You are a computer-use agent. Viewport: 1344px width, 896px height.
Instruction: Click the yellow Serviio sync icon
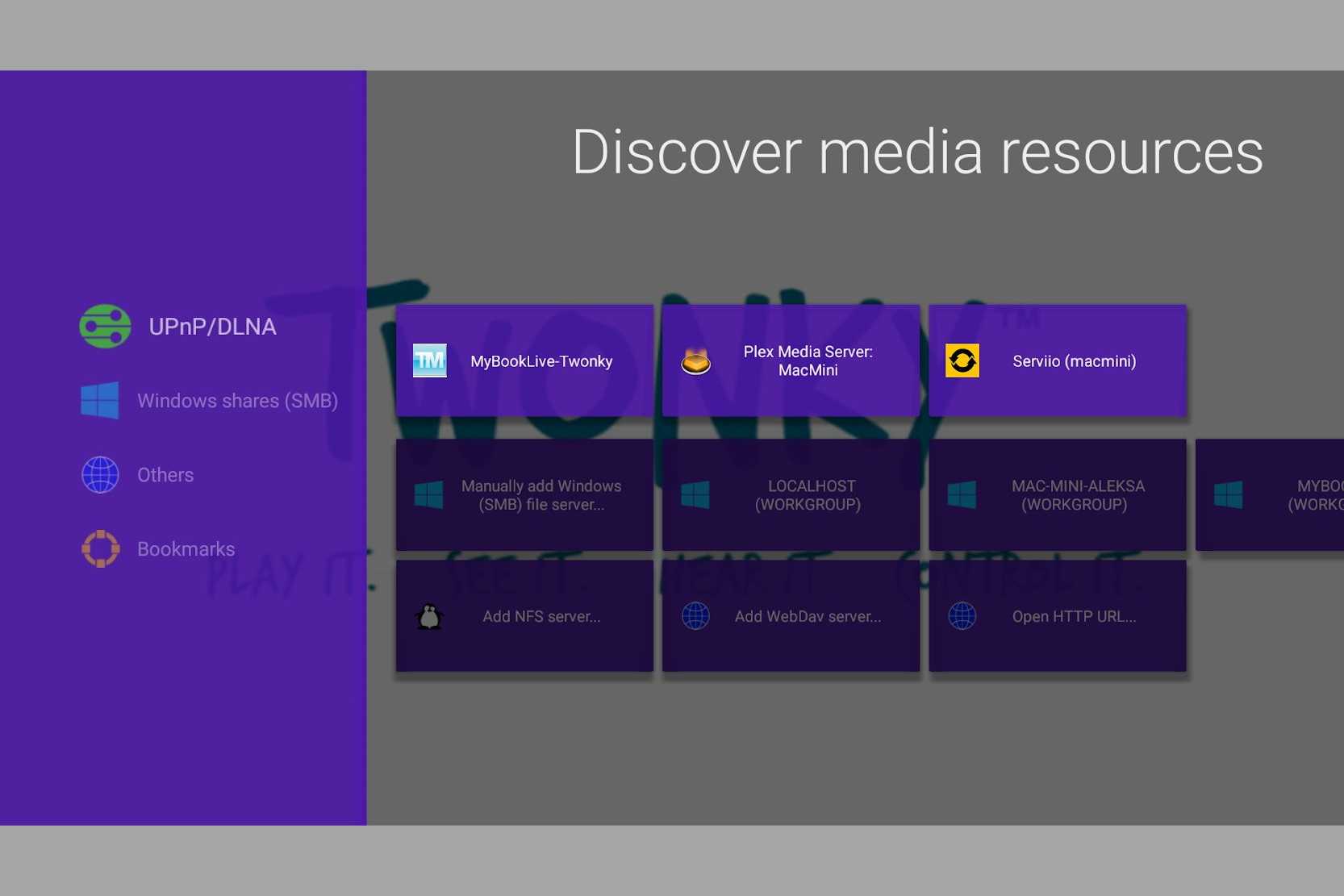tap(962, 361)
